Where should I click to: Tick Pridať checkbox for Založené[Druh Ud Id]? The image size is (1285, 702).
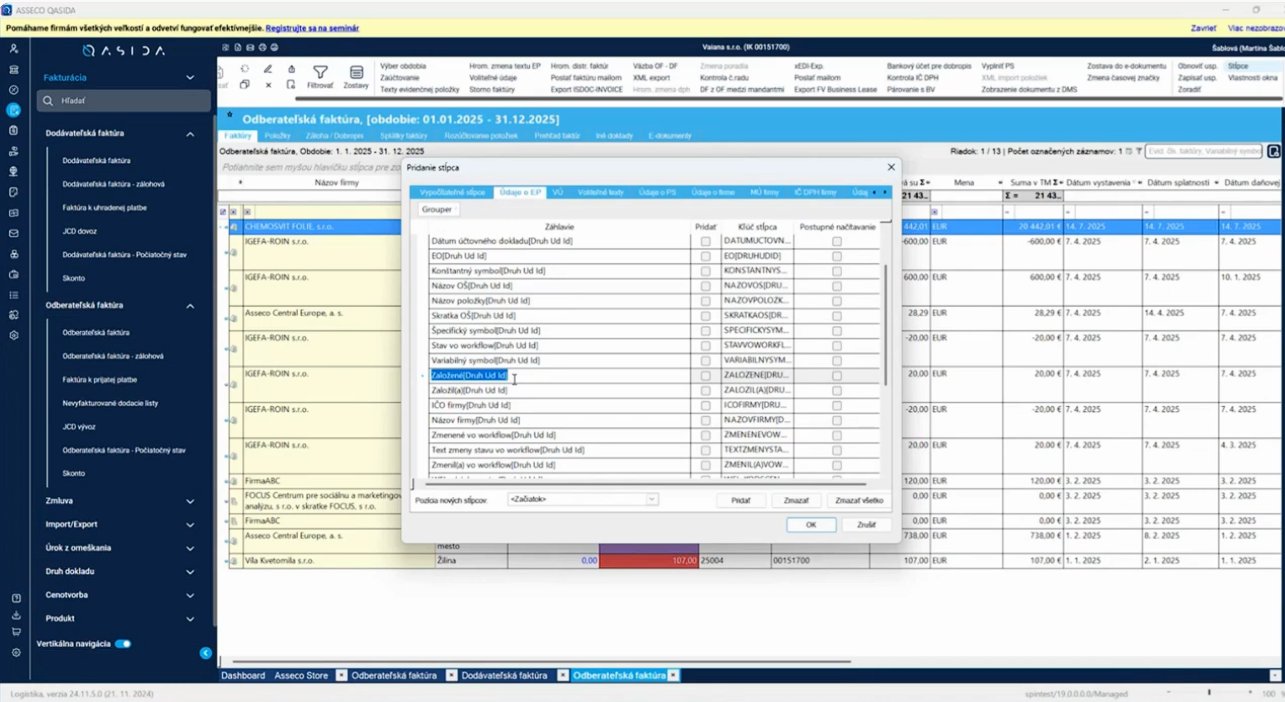click(706, 376)
